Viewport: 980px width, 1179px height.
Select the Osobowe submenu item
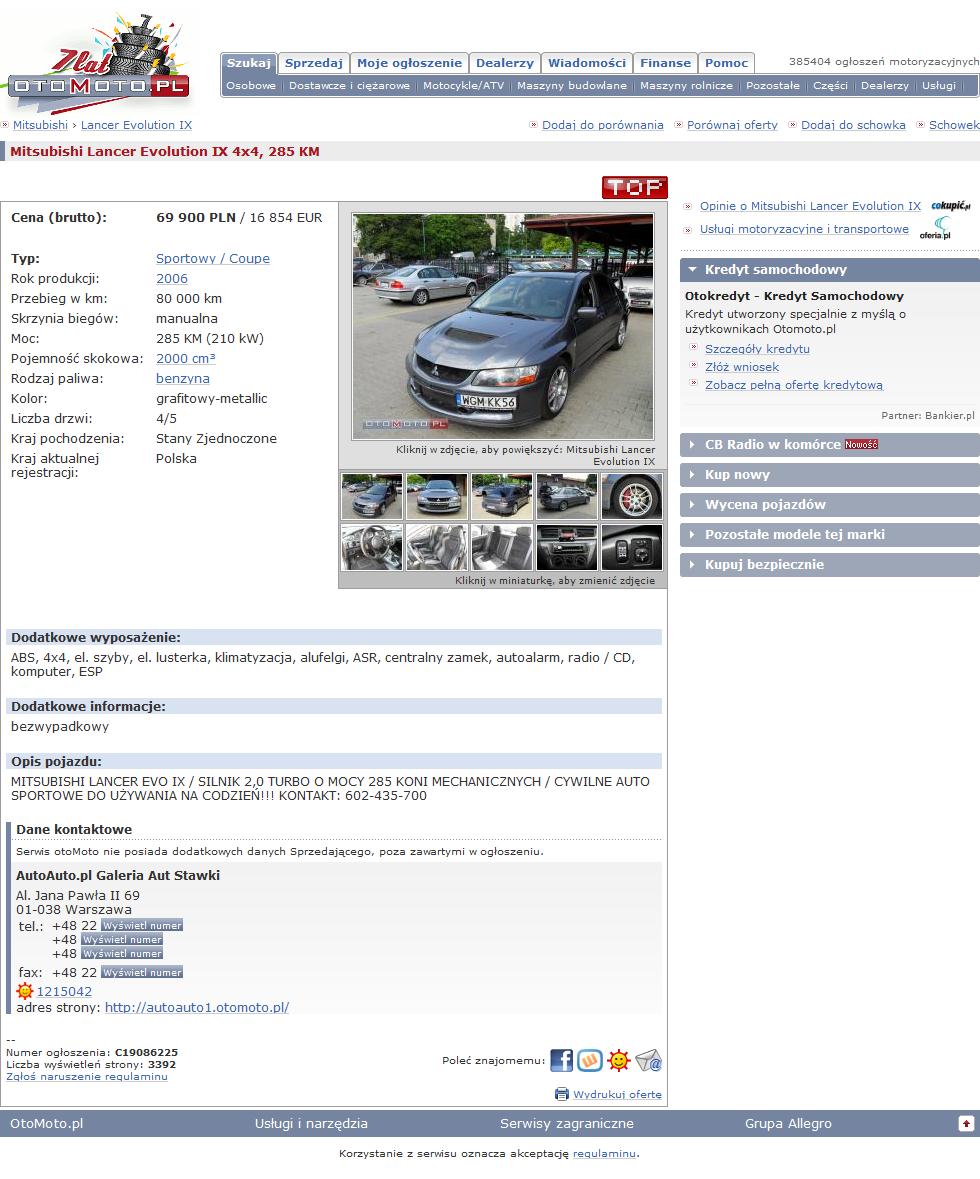[x=251, y=86]
